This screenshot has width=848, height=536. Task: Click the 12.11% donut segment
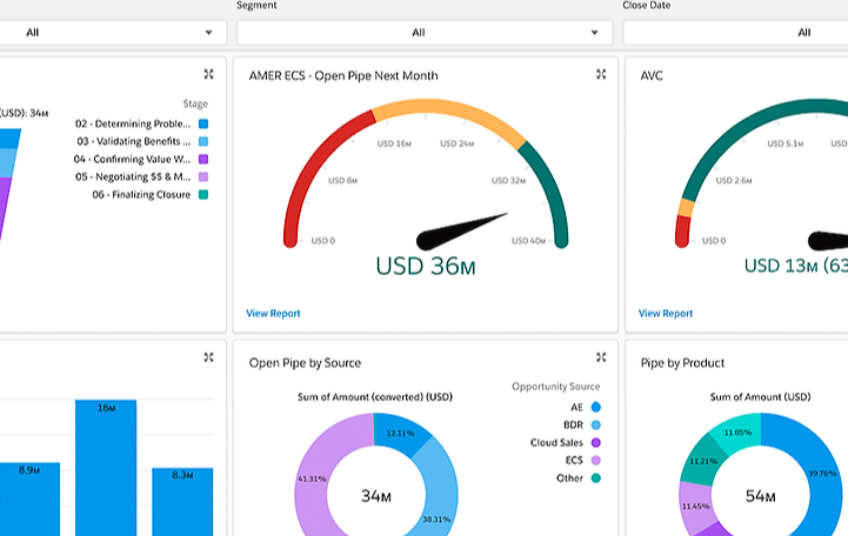400,433
